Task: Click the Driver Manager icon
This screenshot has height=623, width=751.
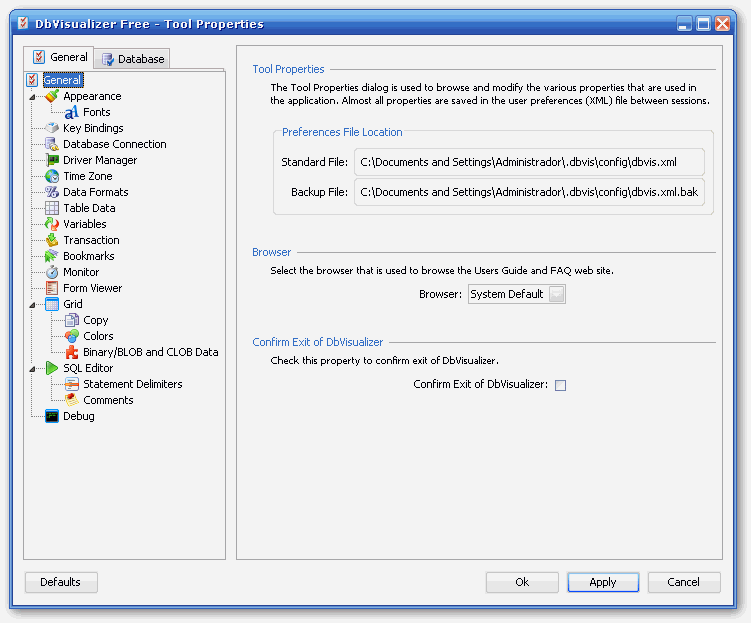Action: [52, 160]
